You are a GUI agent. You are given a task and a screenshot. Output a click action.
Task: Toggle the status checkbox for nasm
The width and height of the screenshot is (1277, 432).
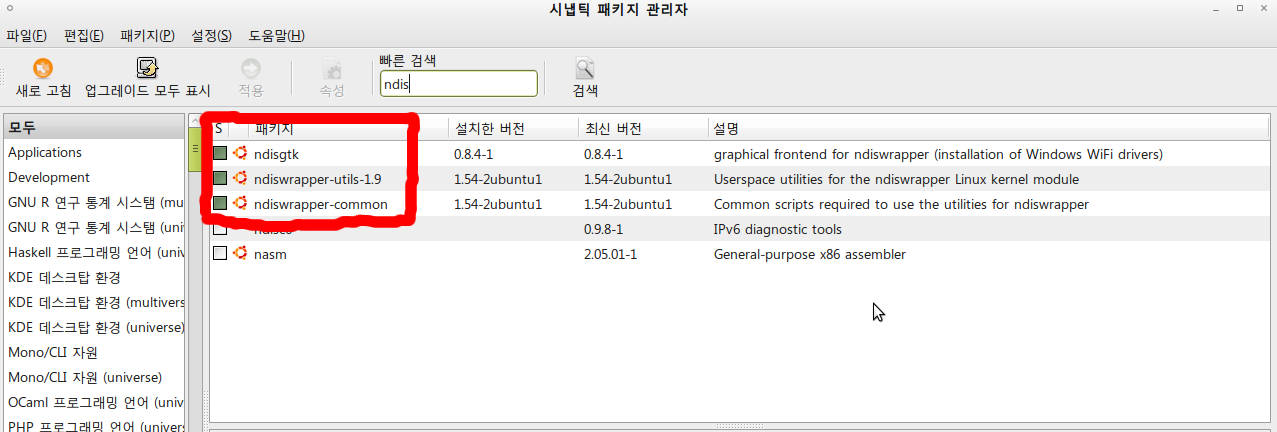(220, 254)
